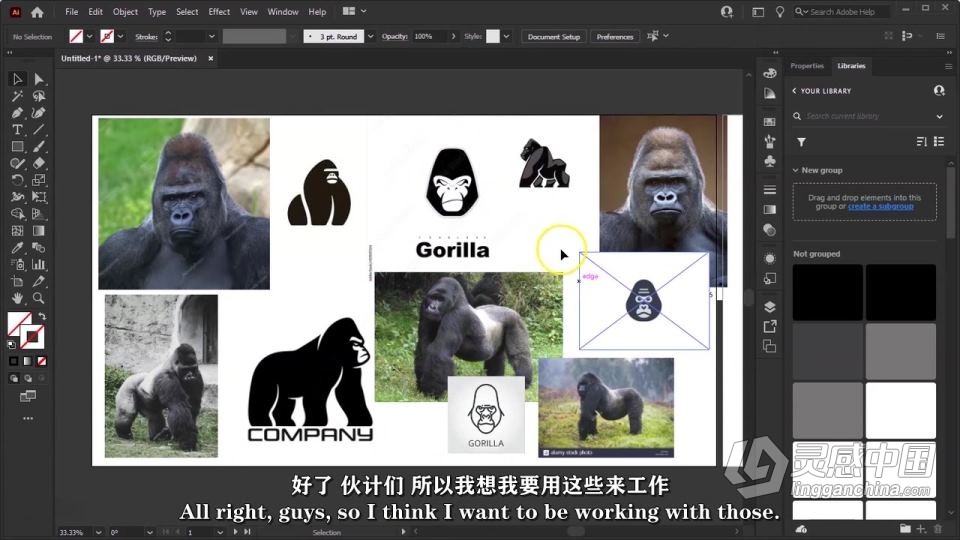Viewport: 960px width, 540px height.
Task: Enable Draw Behind mode
Action: point(28,378)
